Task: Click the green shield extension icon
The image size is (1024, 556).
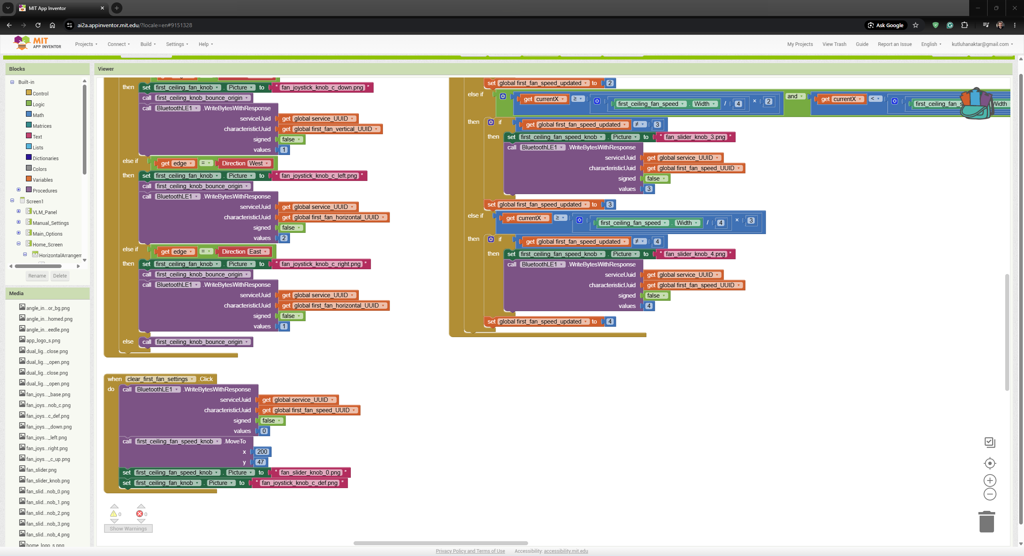Action: (935, 25)
